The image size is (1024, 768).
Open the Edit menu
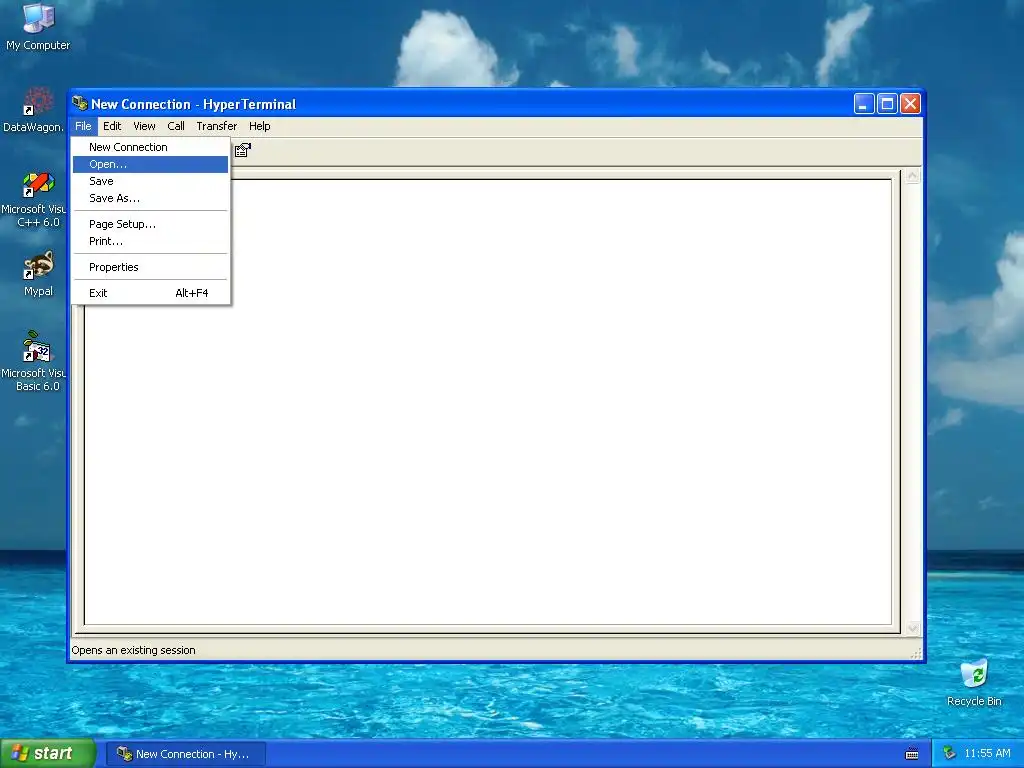[112, 126]
